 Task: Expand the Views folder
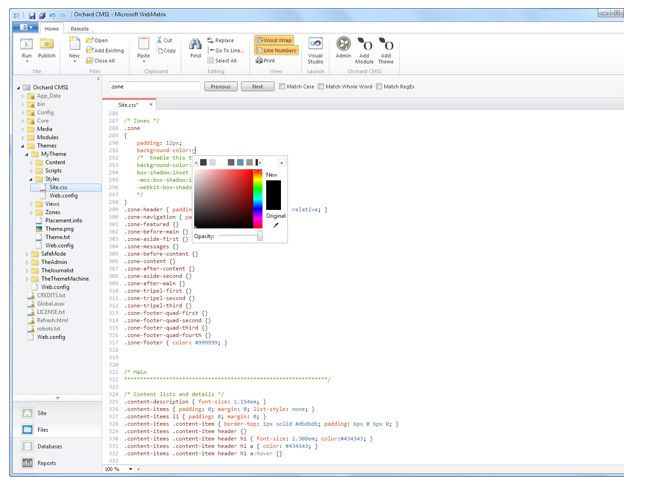click(31, 204)
